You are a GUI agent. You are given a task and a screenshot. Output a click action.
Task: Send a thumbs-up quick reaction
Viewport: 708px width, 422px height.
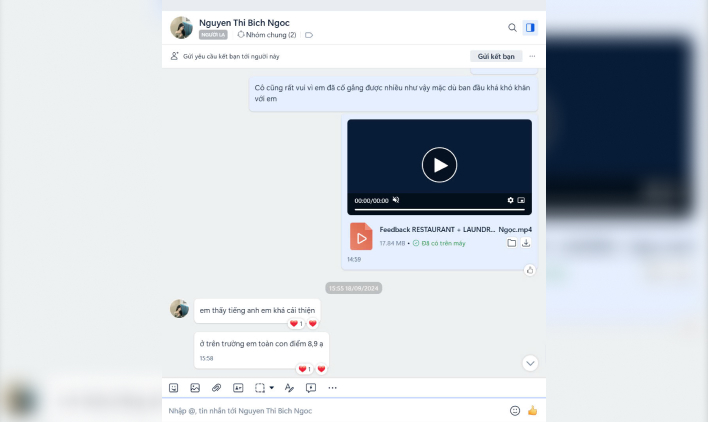click(x=533, y=410)
